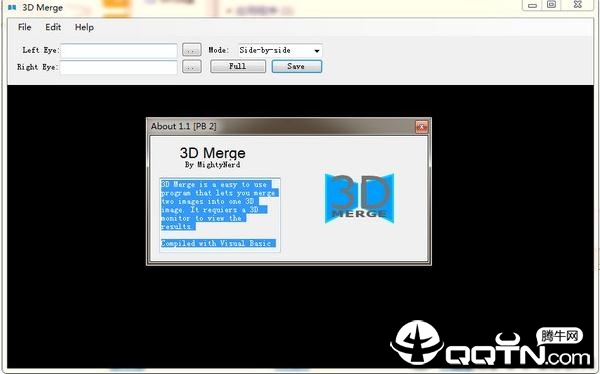Maximize the 3D Merge window
The height and width of the screenshot is (374, 600).
tap(551, 5)
